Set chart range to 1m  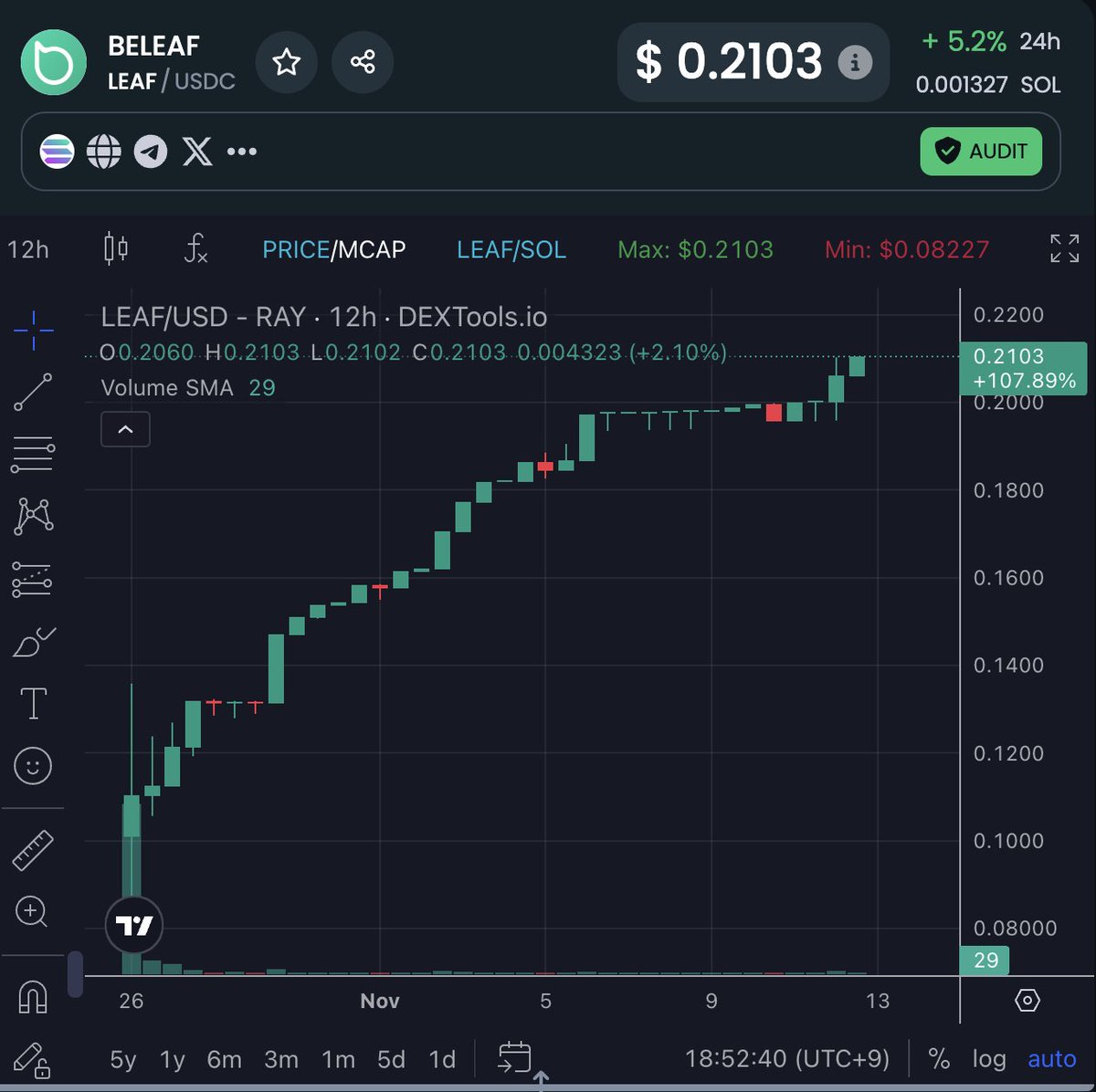point(338,1059)
